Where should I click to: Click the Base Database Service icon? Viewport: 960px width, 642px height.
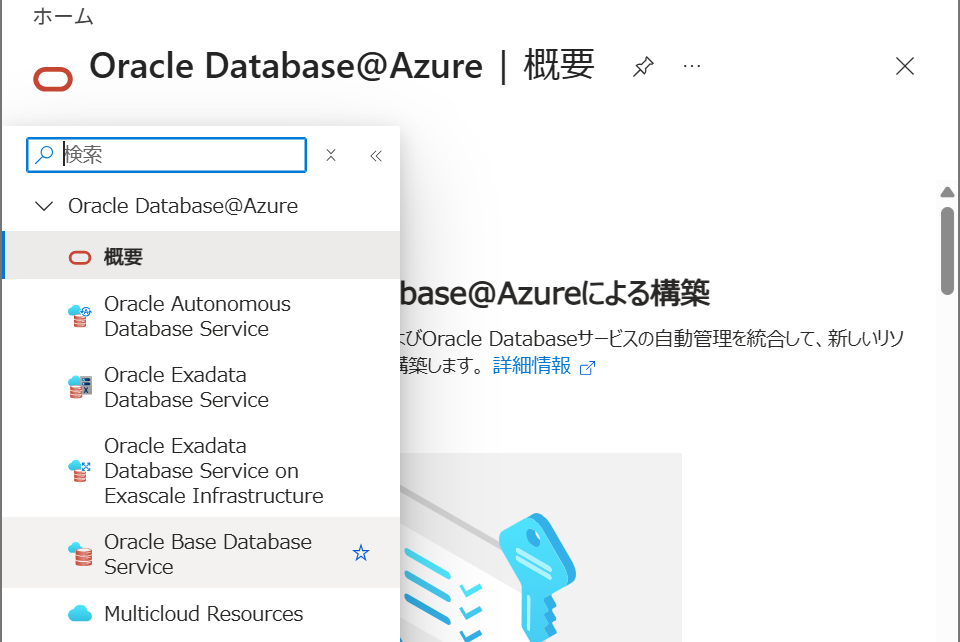80,554
